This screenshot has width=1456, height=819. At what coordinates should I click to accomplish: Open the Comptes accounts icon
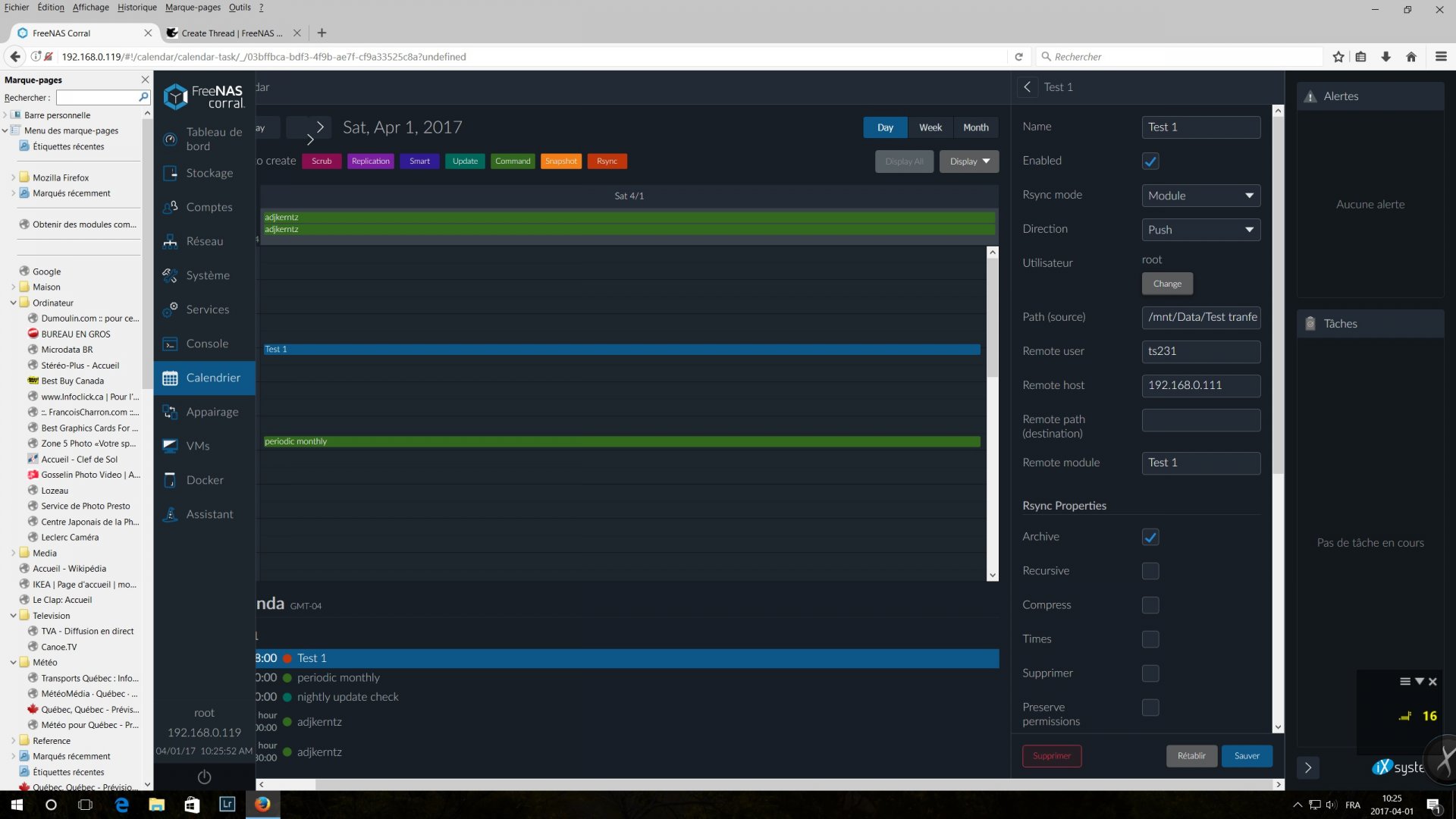(x=171, y=207)
